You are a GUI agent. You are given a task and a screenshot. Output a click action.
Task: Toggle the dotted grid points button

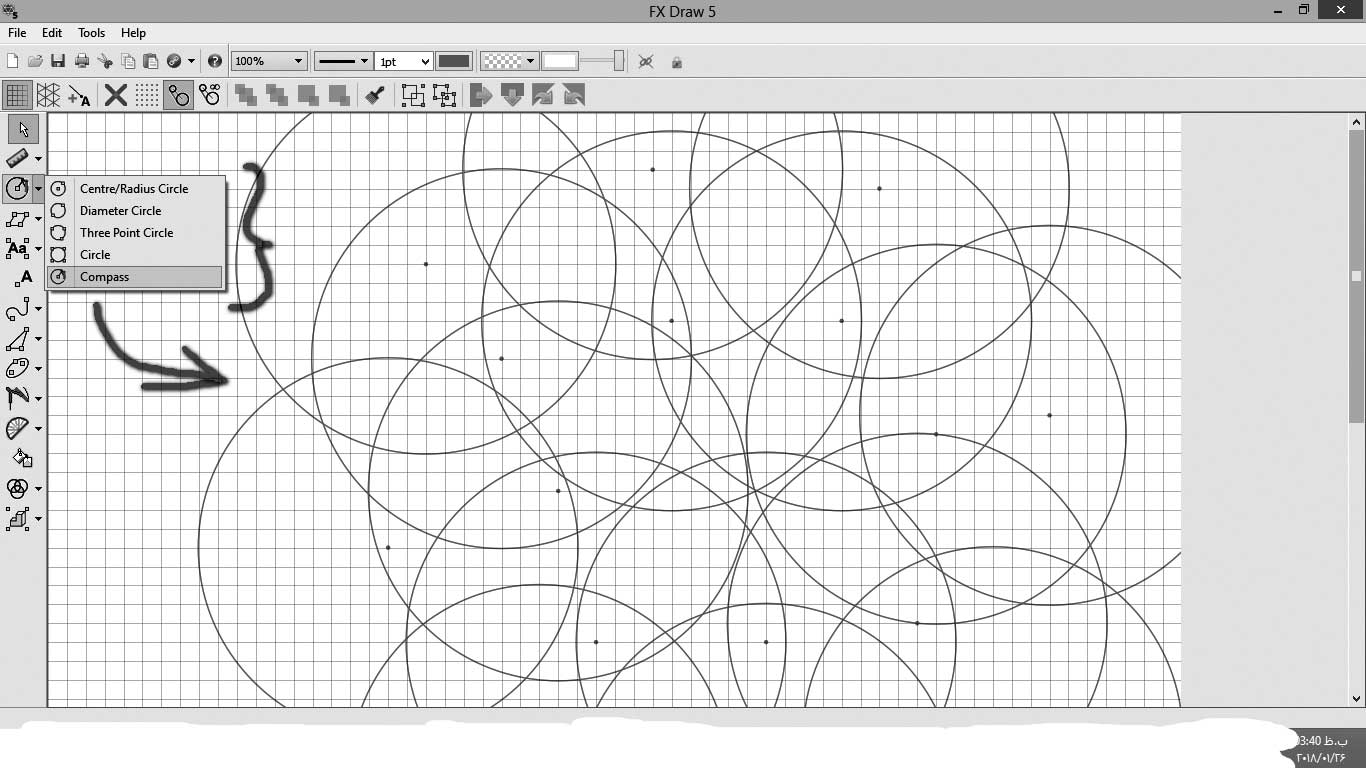click(147, 95)
